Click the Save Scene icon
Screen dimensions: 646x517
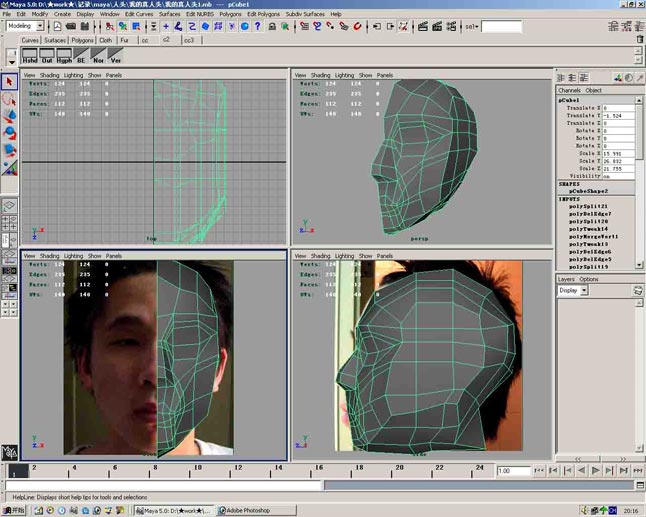click(85, 26)
